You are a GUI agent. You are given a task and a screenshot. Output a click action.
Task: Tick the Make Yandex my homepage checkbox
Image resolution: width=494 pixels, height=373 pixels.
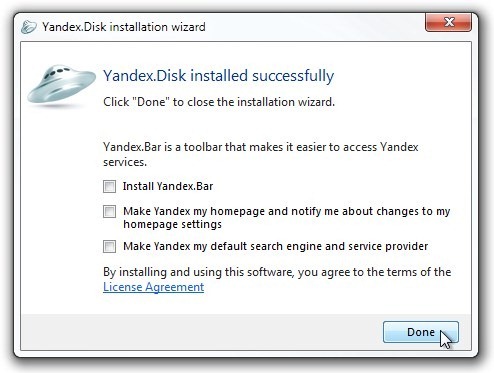(109, 211)
